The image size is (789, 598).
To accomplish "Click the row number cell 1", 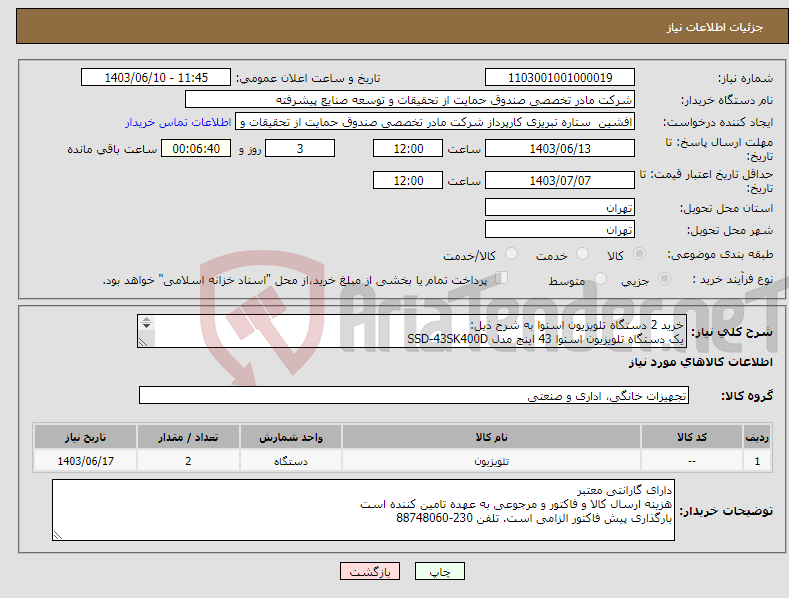I will (757, 461).
